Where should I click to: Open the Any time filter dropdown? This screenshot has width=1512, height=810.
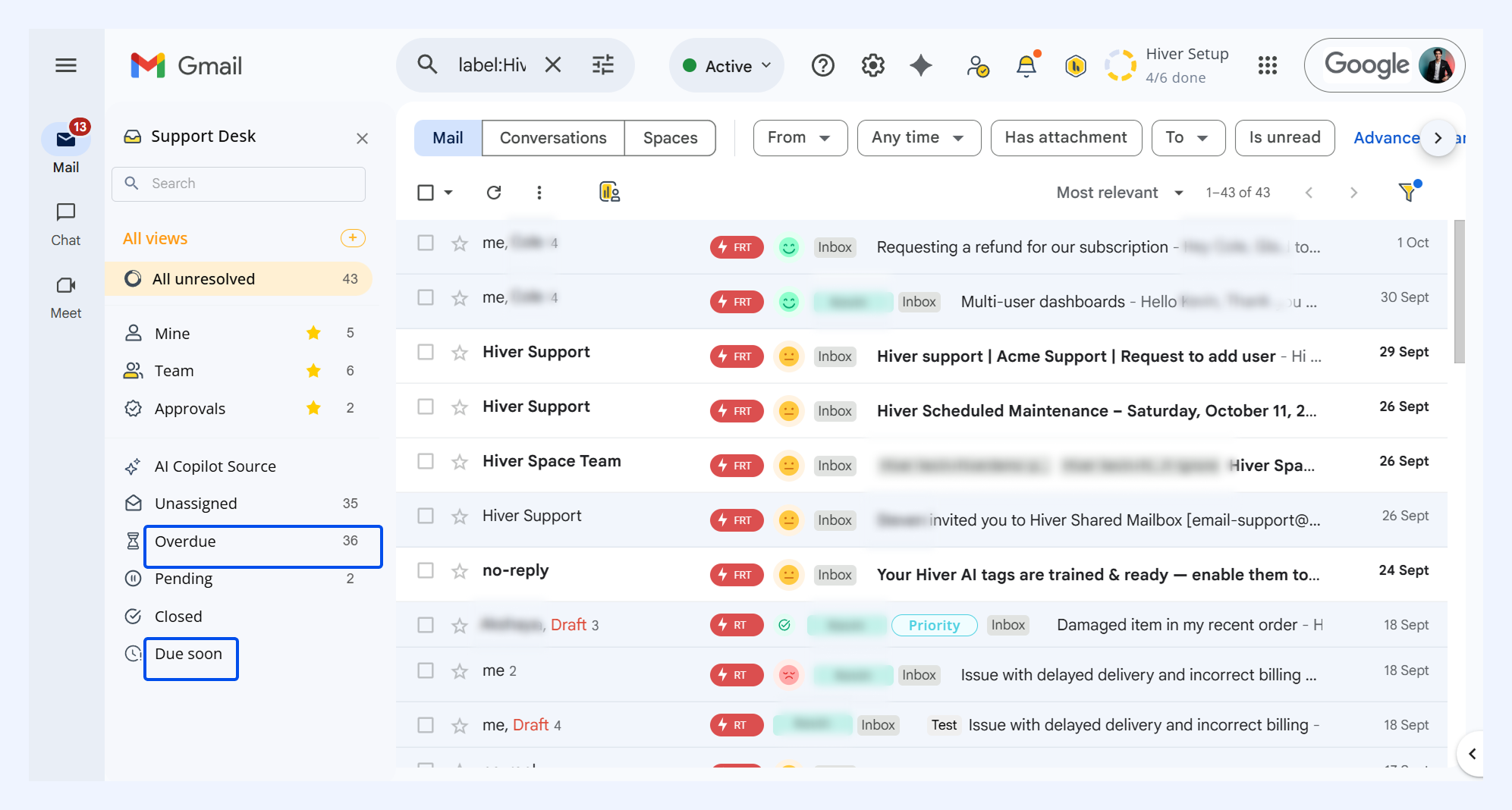click(x=919, y=138)
